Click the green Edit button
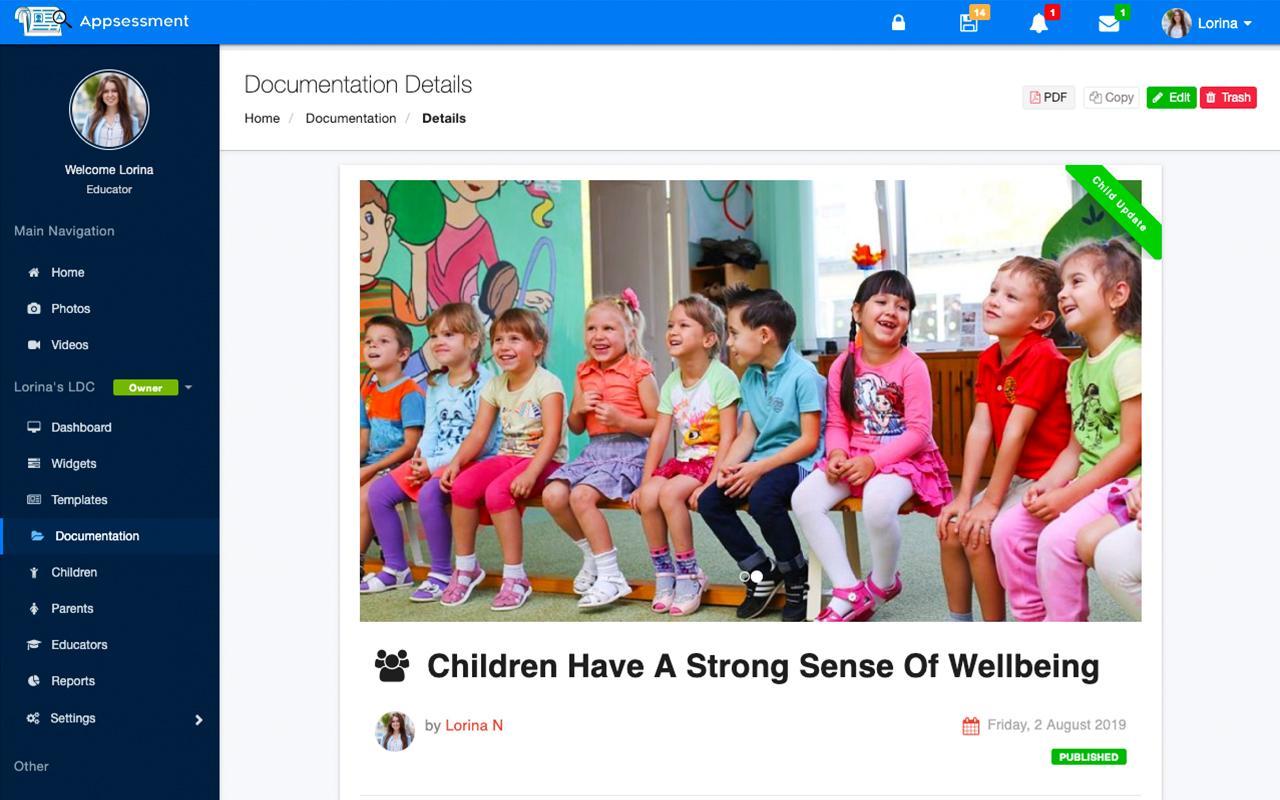This screenshot has width=1280, height=800. (x=1171, y=97)
